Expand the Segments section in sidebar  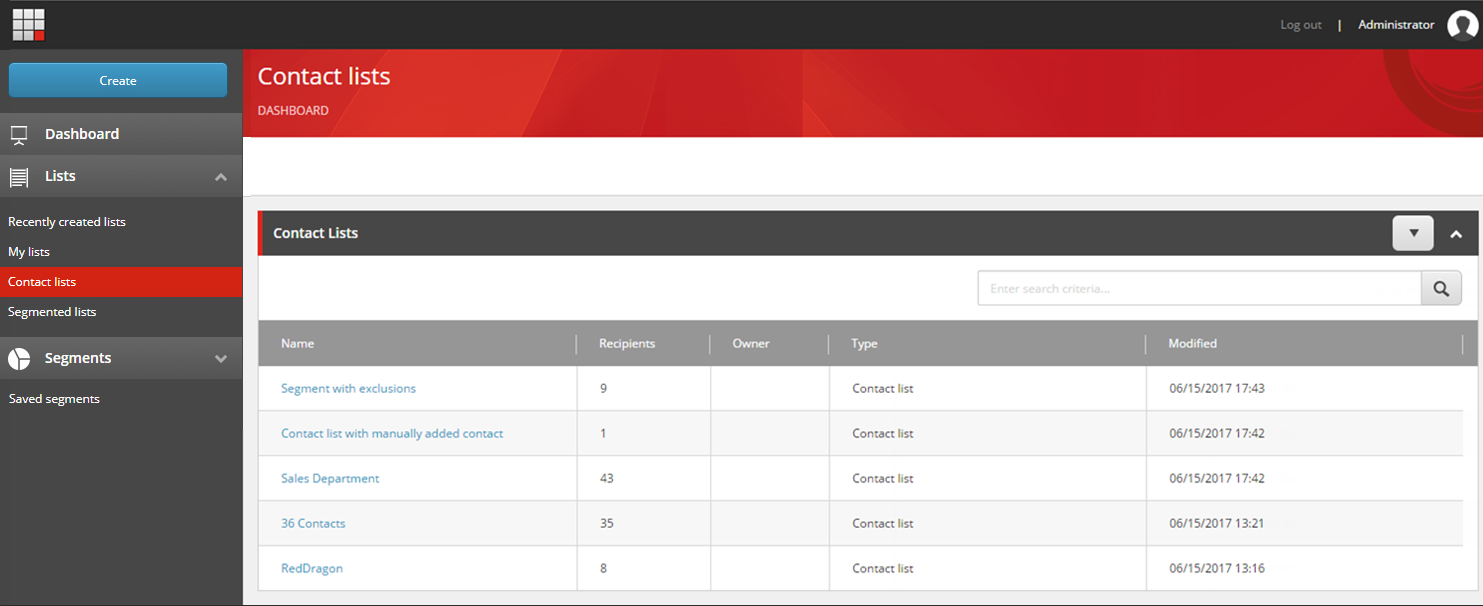click(220, 358)
